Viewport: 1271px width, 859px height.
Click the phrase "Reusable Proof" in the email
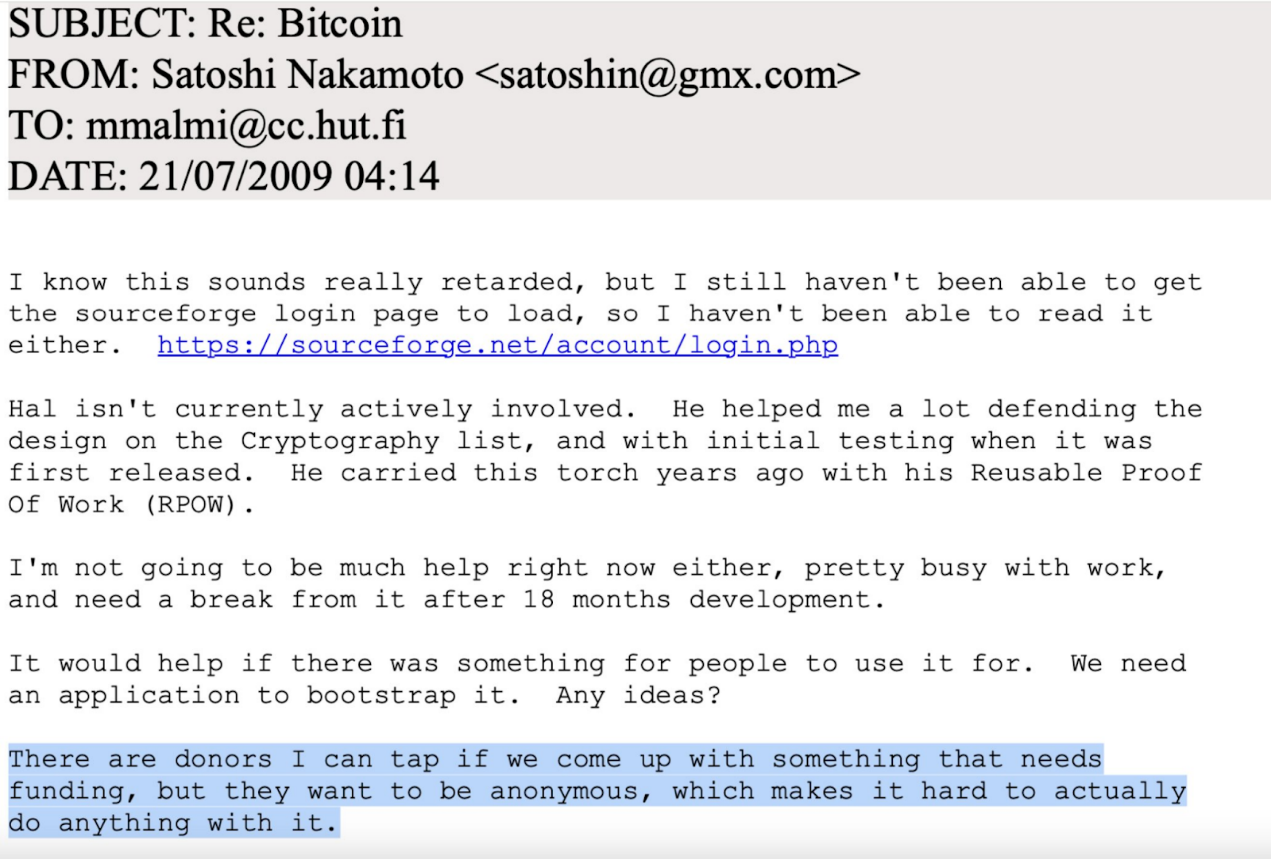coord(1086,473)
